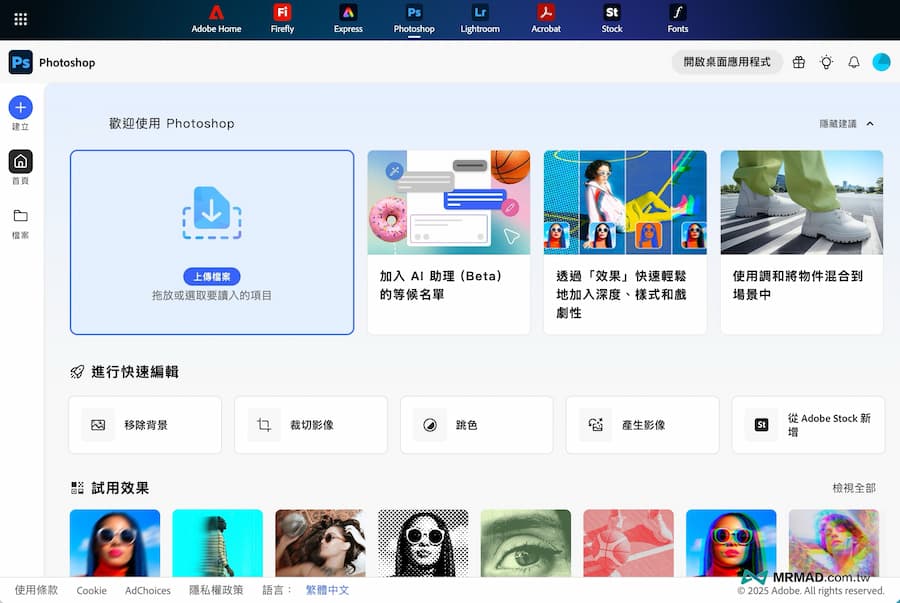900x603 pixels.
Task: Click the lightbulb tips icon
Action: point(826,62)
